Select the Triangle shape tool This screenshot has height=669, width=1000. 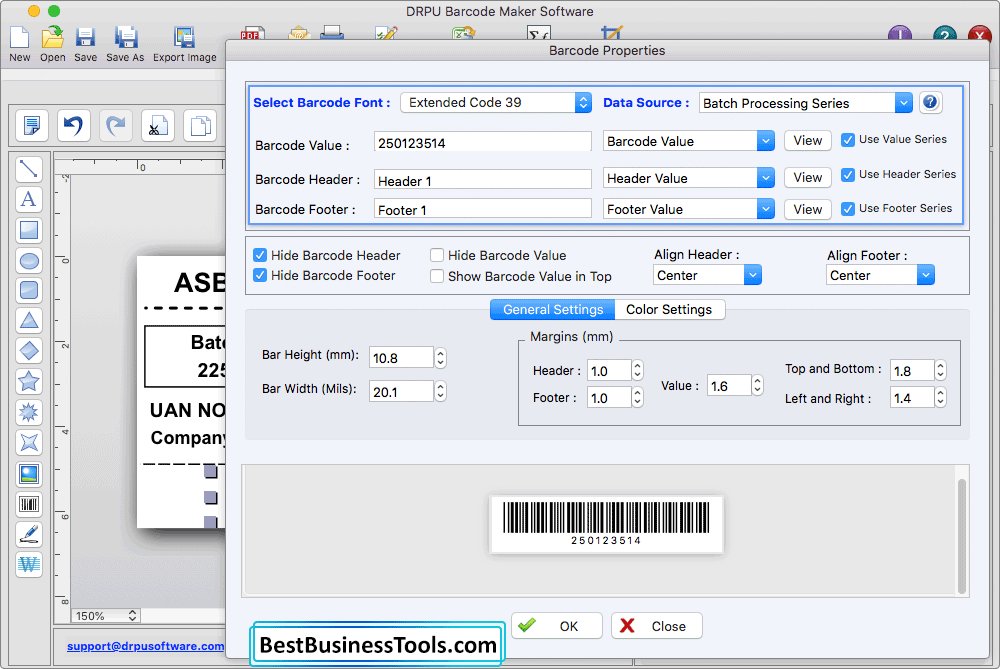pyautogui.click(x=29, y=320)
